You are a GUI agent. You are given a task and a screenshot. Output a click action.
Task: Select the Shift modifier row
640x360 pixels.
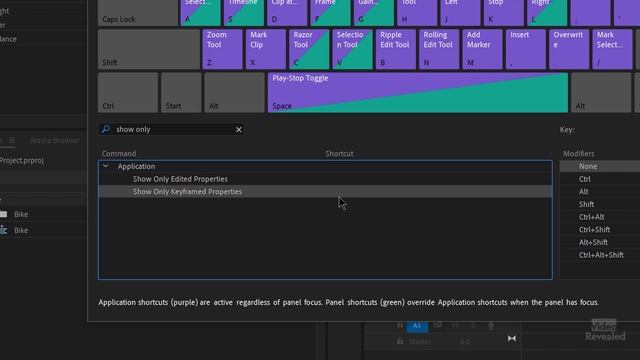[600, 204]
